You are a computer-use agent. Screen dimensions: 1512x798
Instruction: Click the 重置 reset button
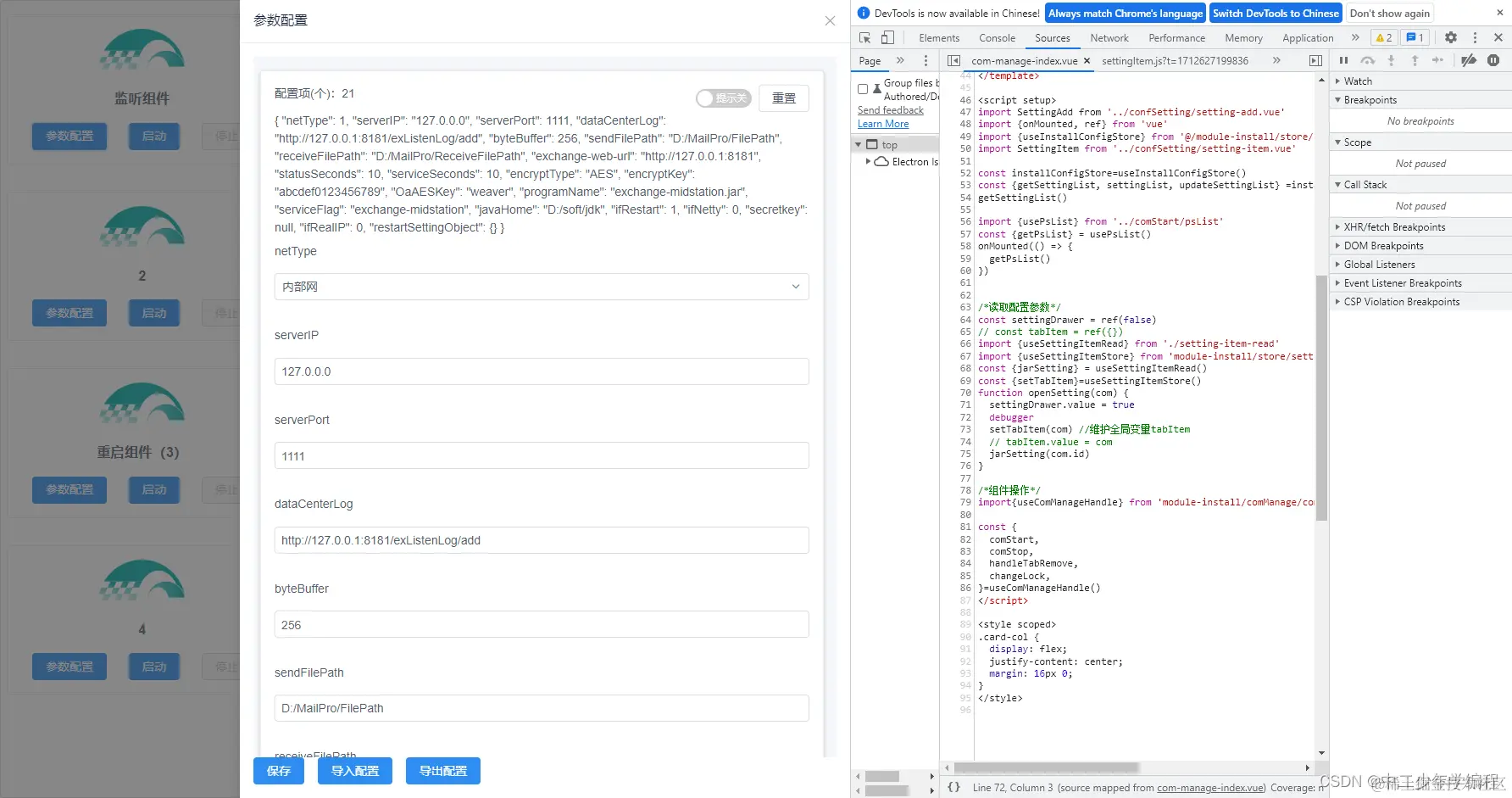[x=784, y=98]
